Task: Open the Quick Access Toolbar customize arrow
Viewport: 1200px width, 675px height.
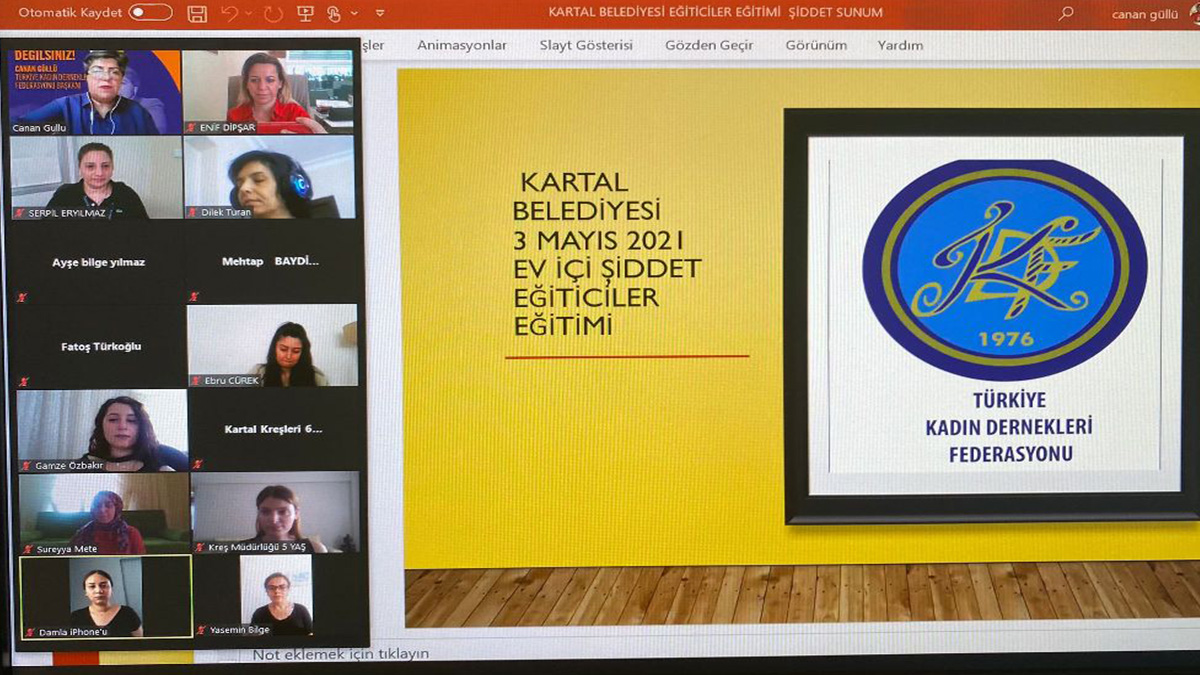Action: pyautogui.click(x=379, y=14)
